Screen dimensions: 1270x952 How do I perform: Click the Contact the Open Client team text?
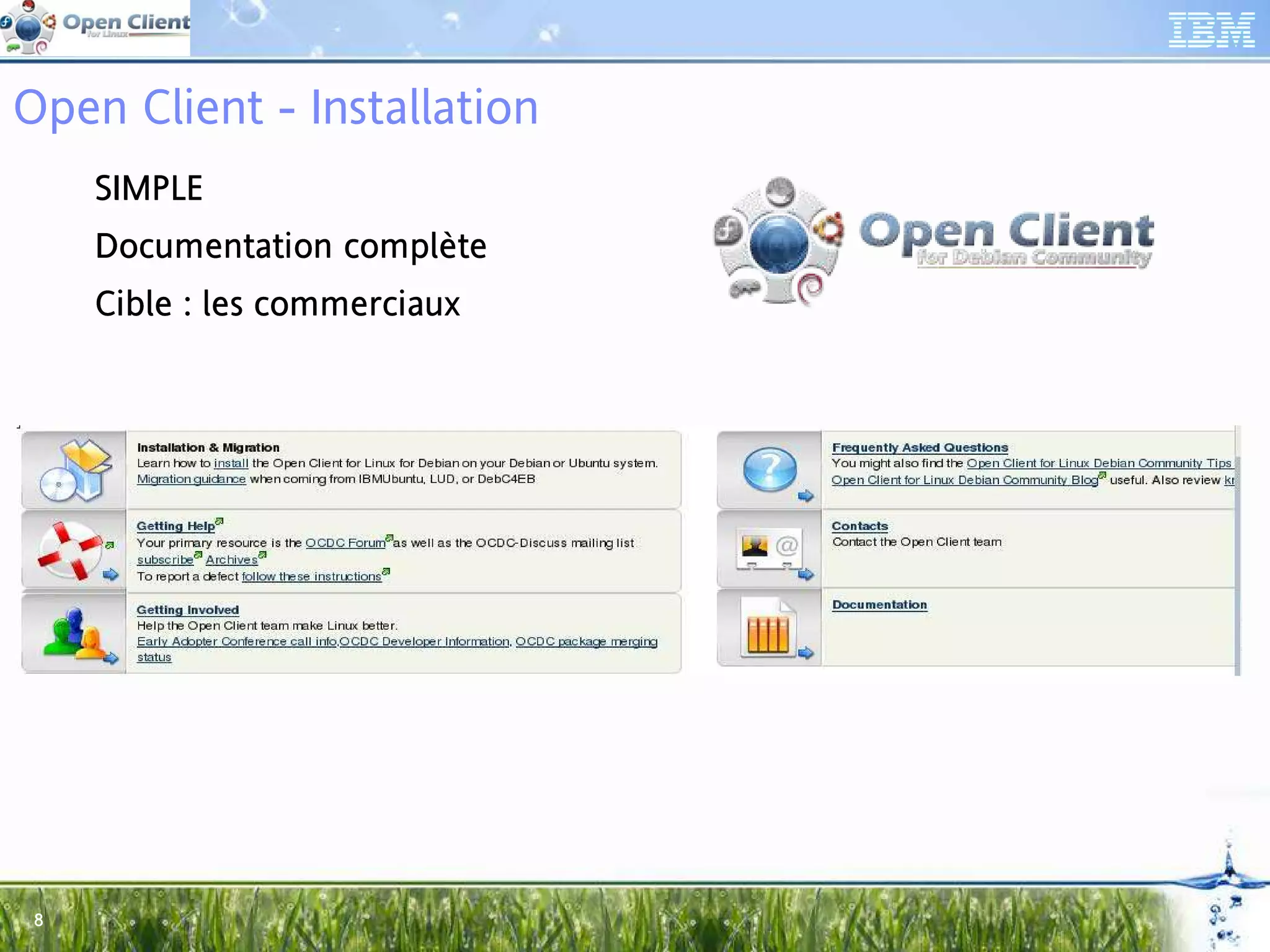[x=917, y=542]
